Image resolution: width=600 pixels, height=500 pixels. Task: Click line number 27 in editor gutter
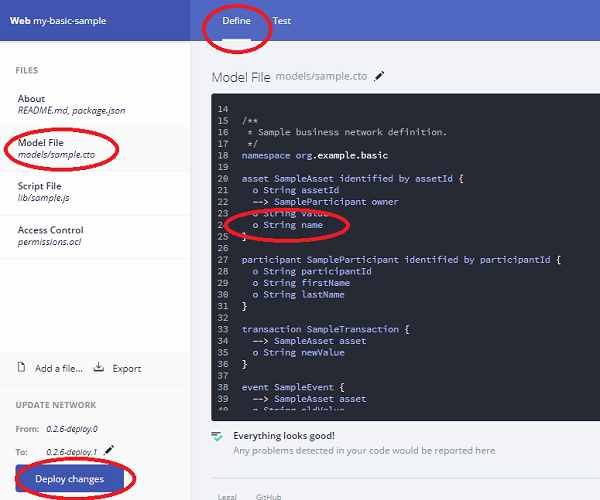click(222, 260)
